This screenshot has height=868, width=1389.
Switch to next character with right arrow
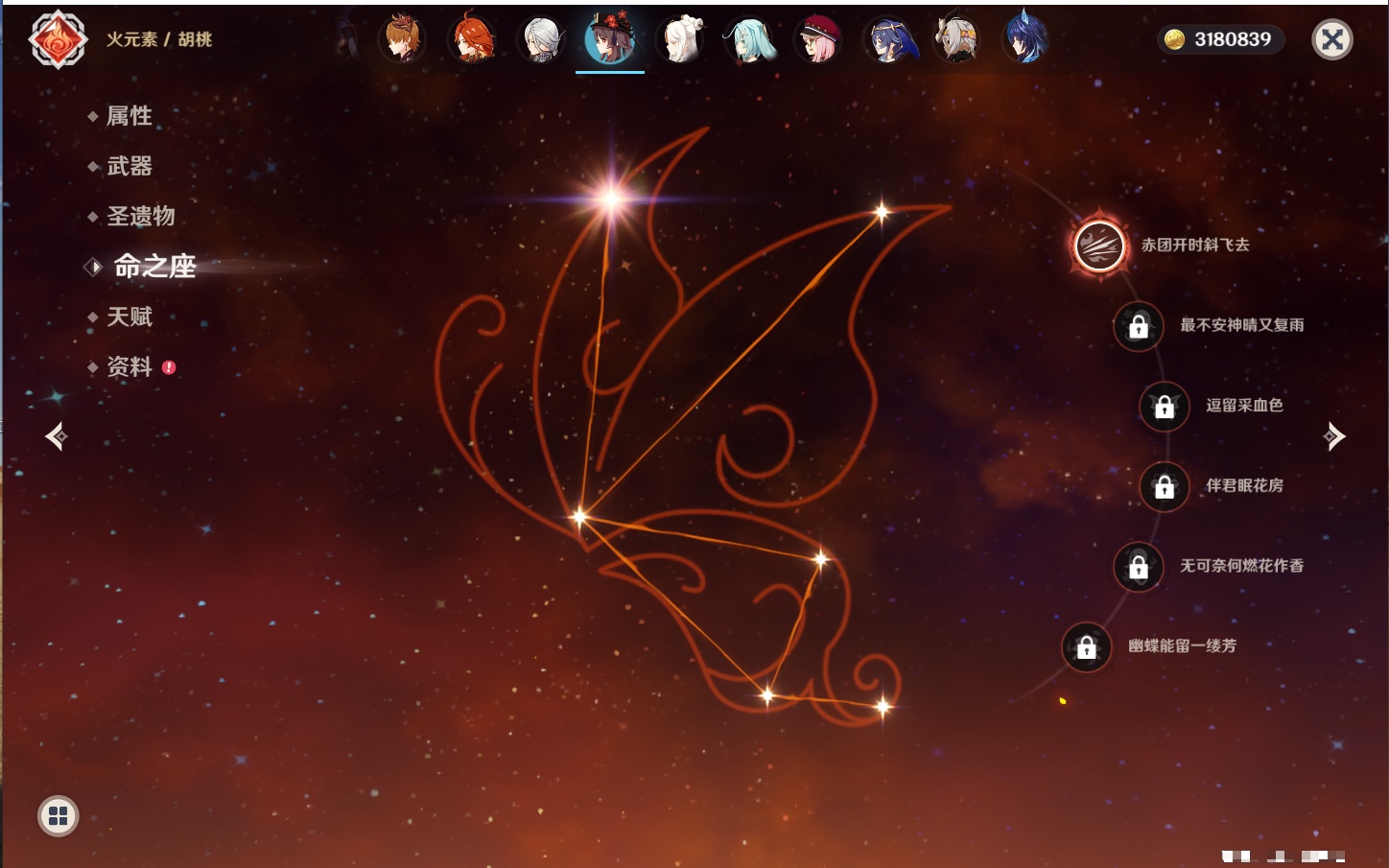click(x=1333, y=436)
